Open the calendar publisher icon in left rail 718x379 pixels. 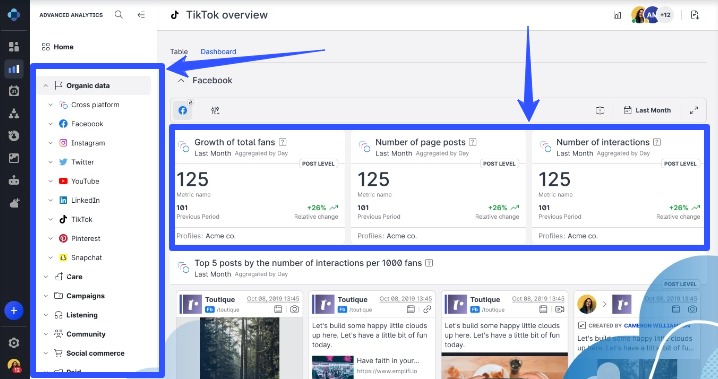14,91
